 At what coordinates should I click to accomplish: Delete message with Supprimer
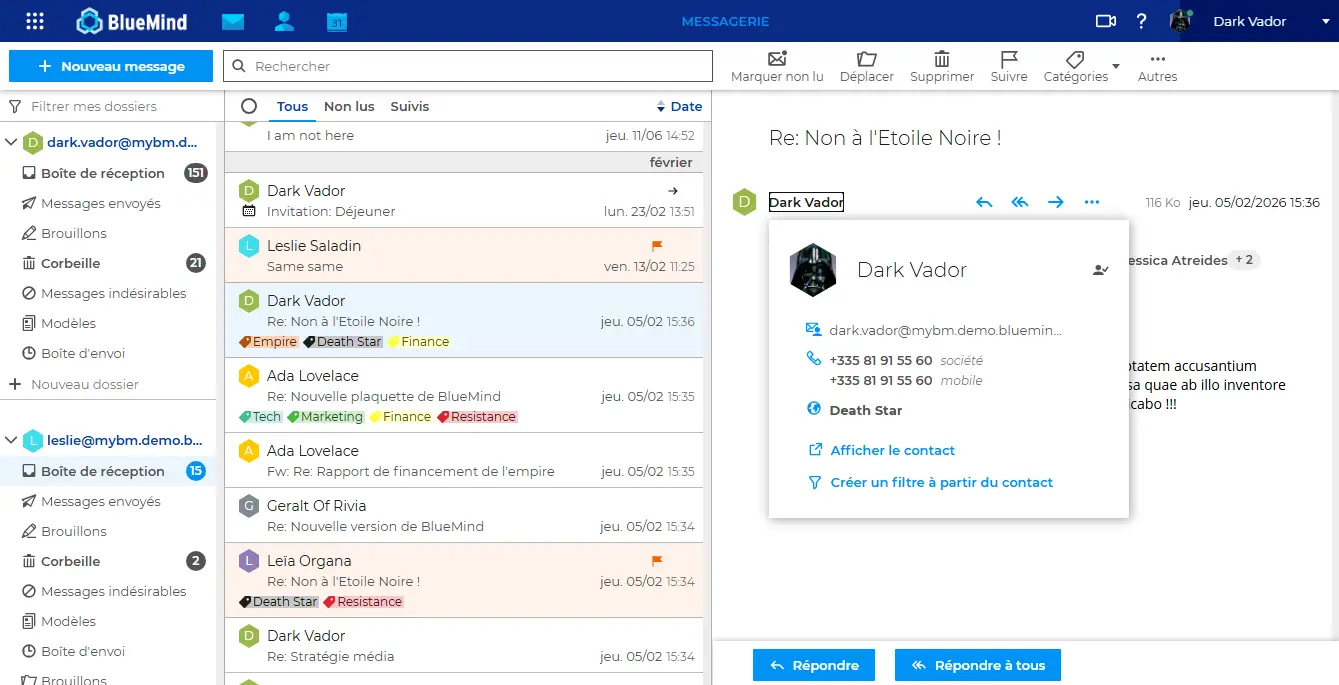942,67
